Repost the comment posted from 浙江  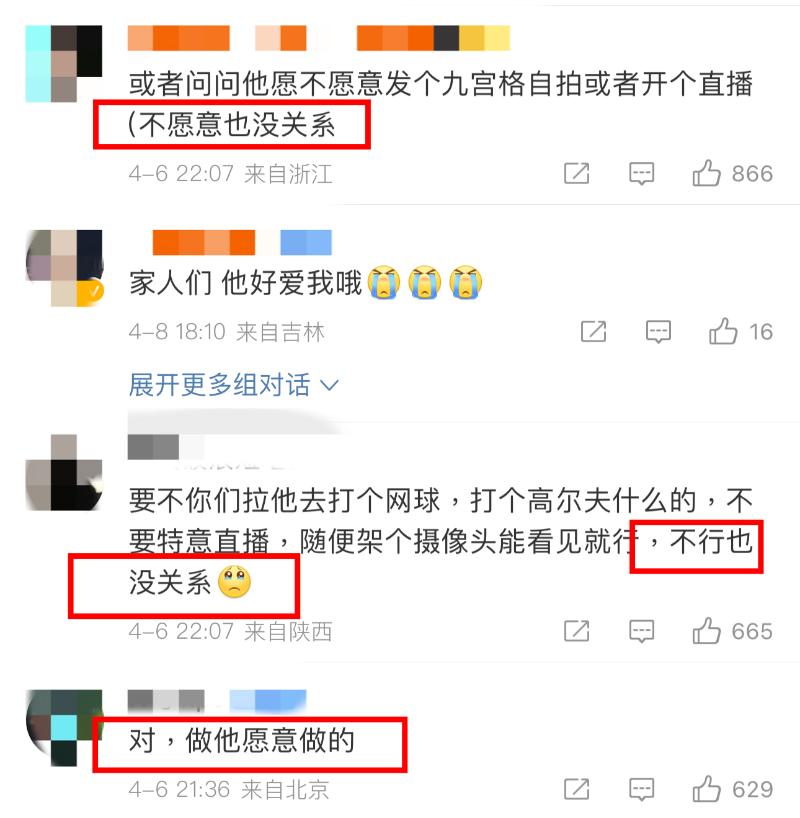click(577, 174)
